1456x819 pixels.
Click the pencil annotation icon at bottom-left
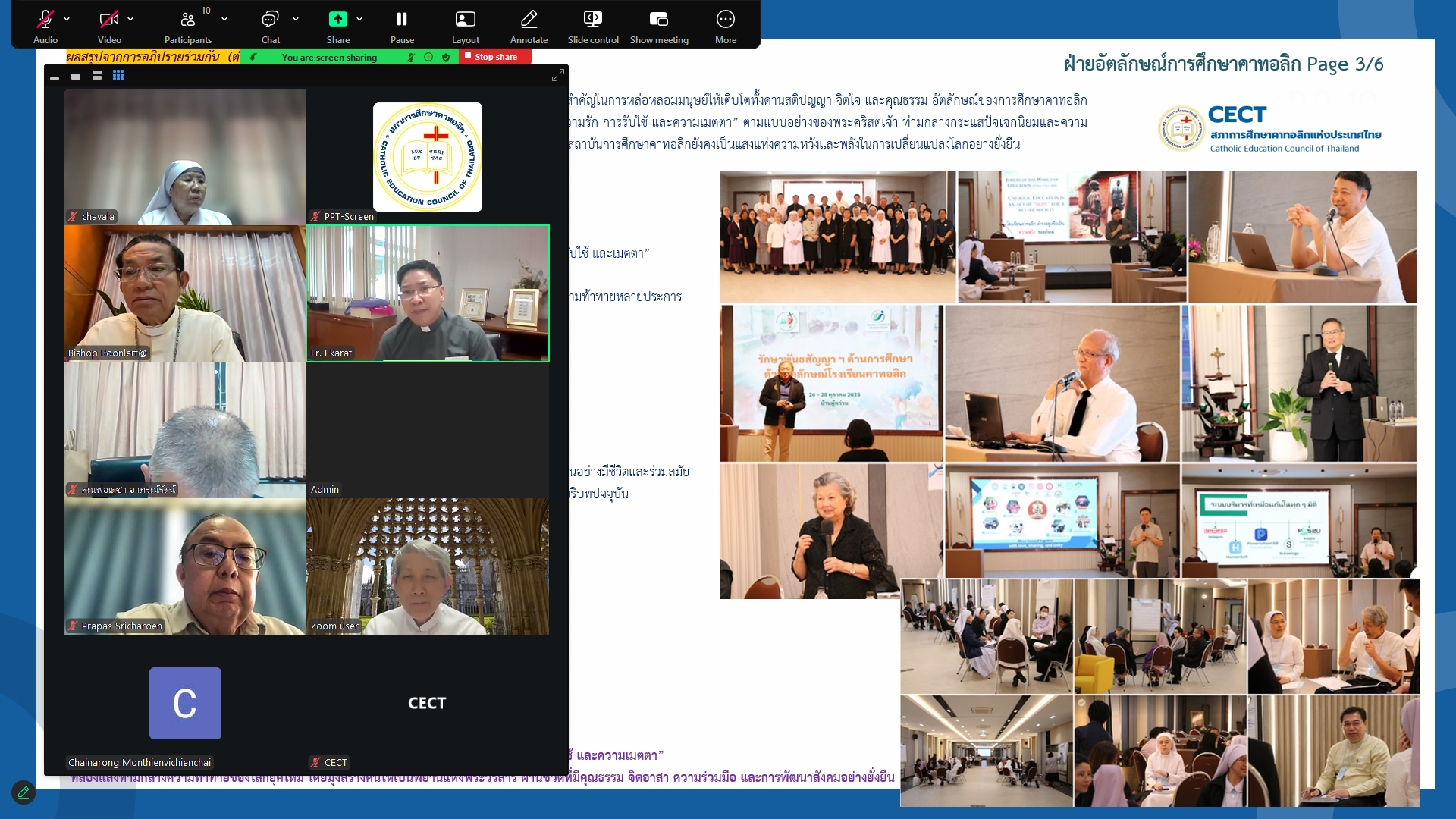pos(24,792)
